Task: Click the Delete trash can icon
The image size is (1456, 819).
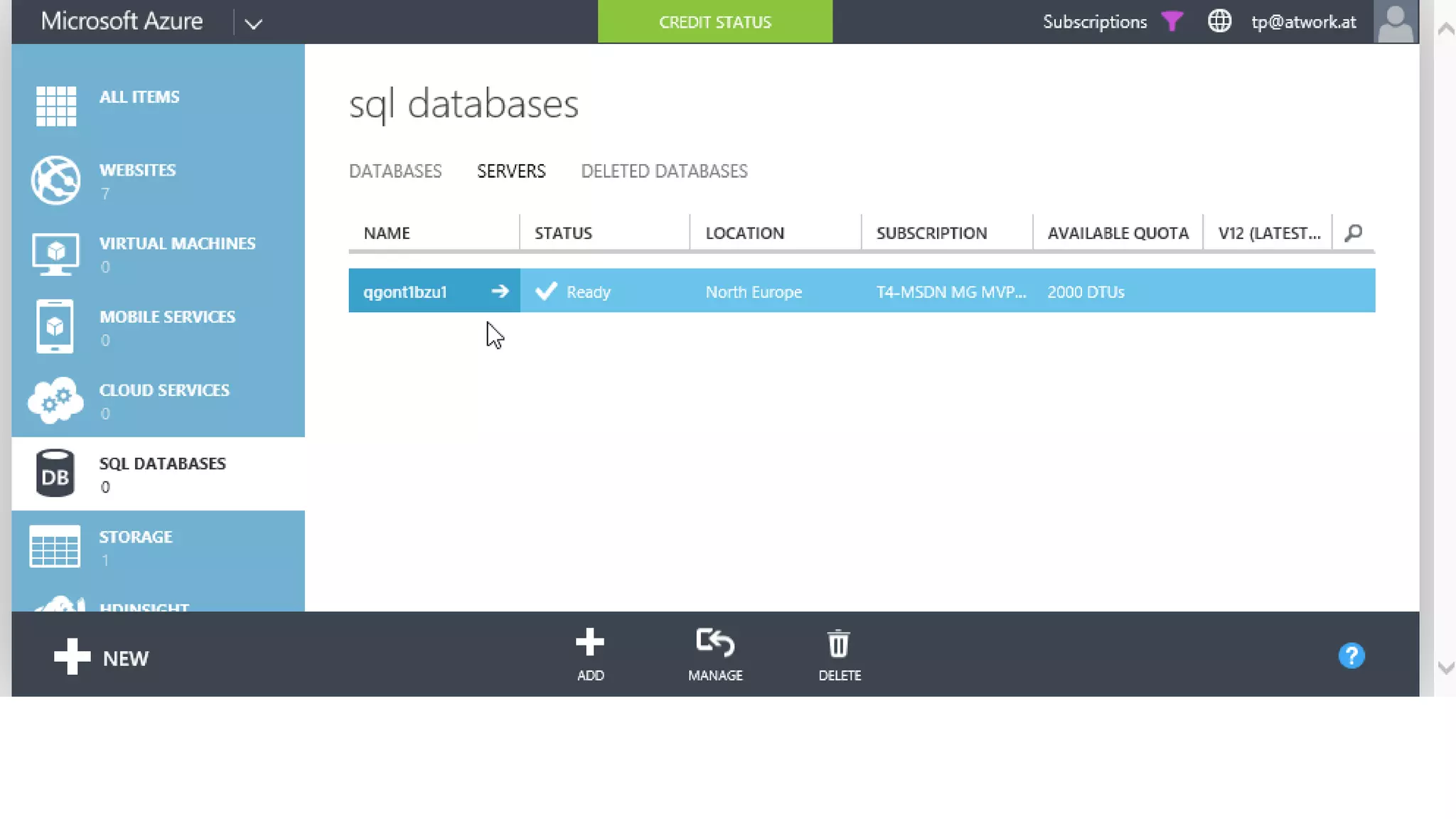Action: (839, 644)
